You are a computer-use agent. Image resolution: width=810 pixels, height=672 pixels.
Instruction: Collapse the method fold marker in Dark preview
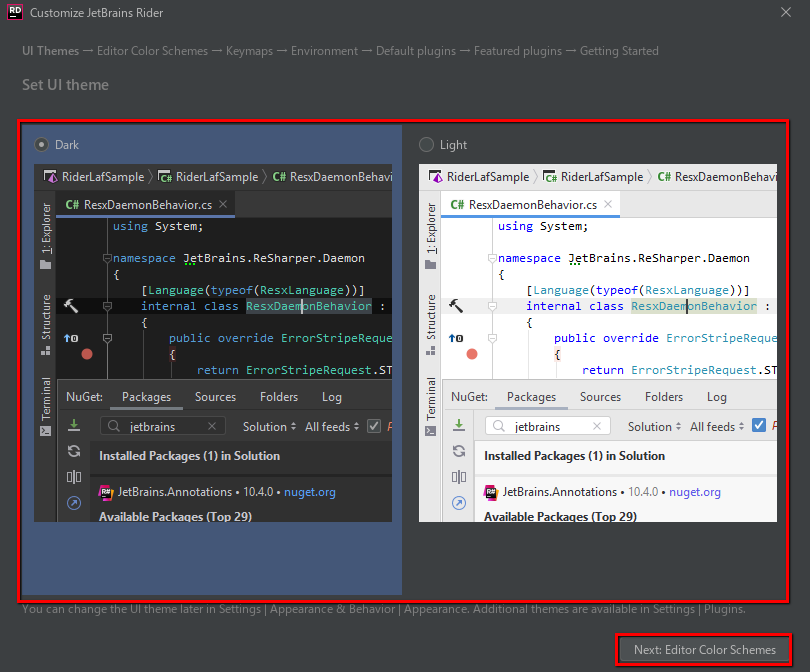click(107, 338)
